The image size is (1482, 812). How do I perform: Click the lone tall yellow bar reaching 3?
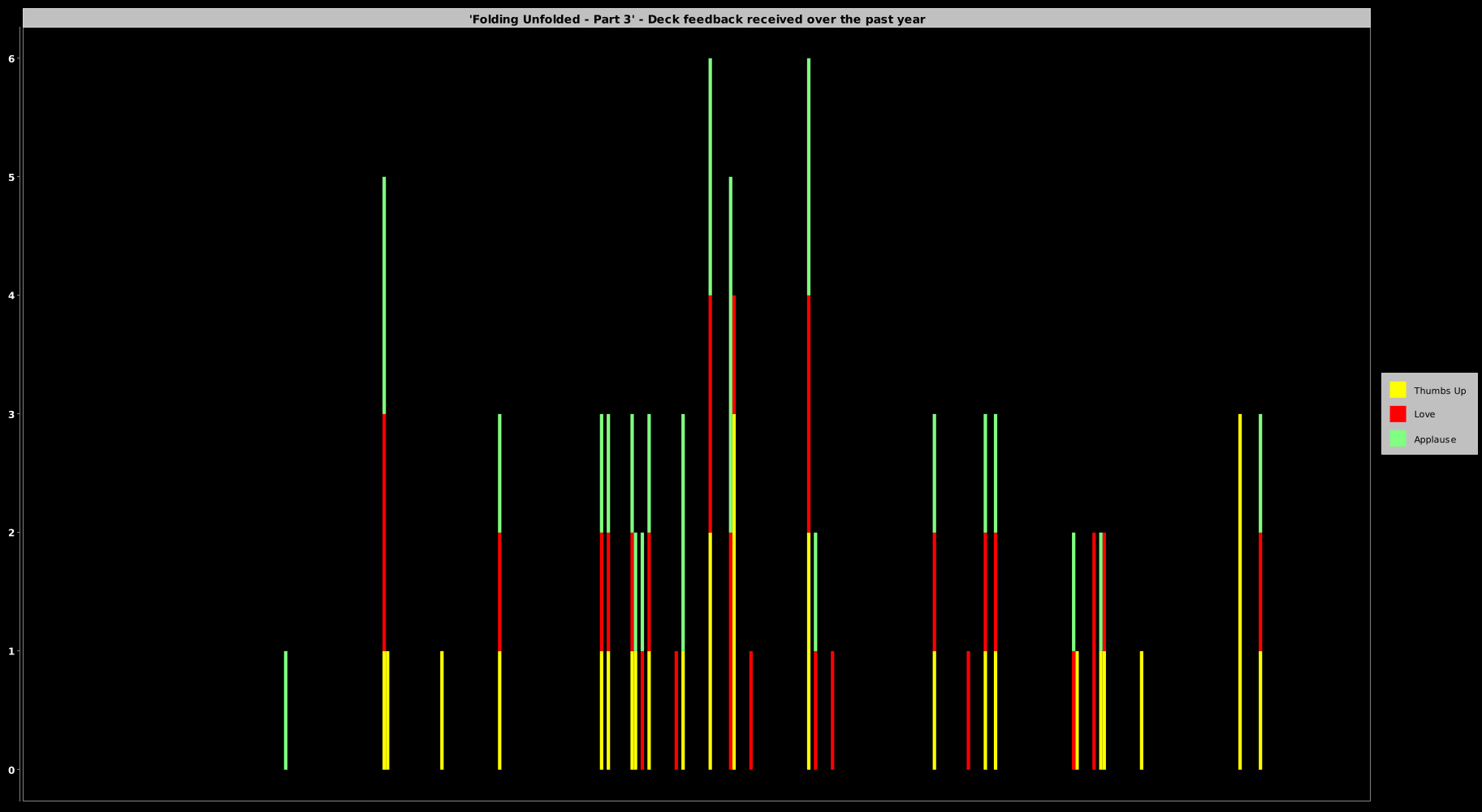[1240, 592]
